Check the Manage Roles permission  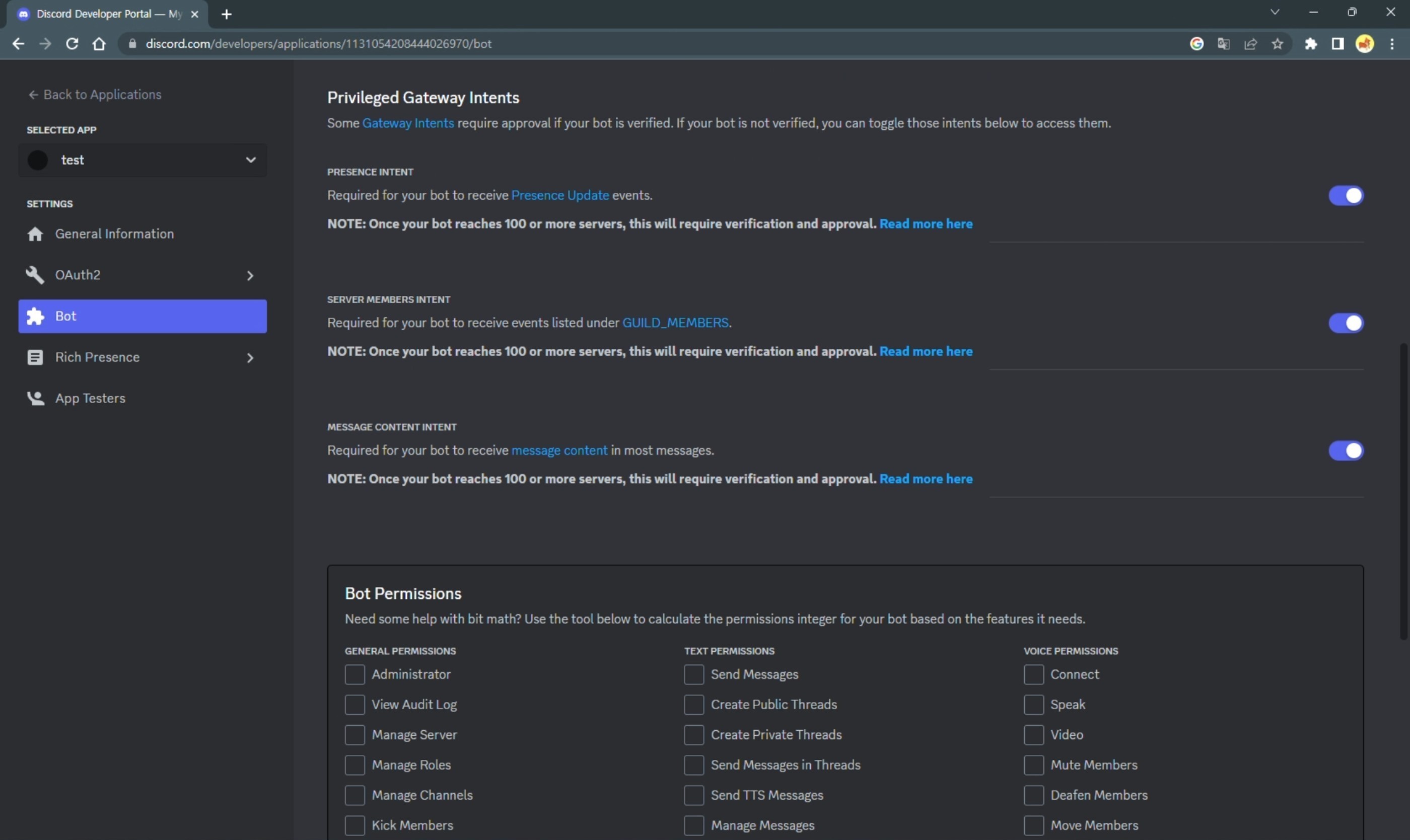[x=355, y=766]
